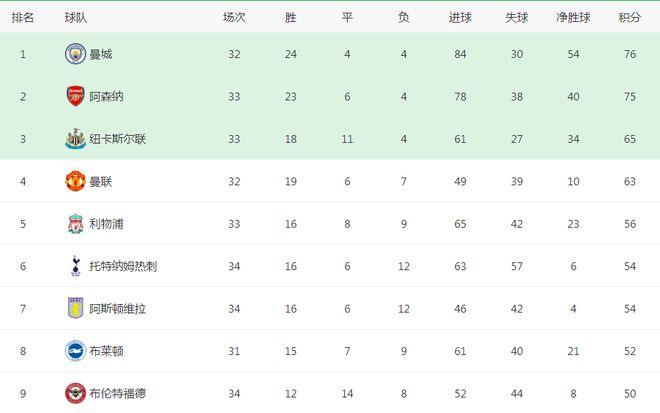Open the 纽卡斯尔联 team page
The height and width of the screenshot is (413, 660).
118,139
